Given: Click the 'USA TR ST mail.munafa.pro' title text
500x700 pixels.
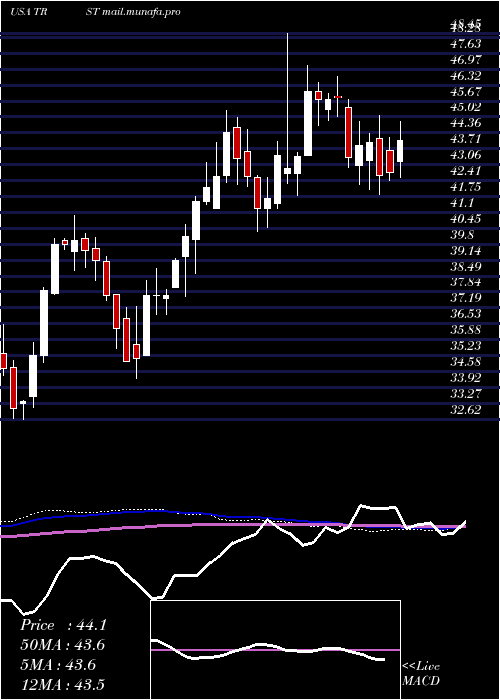Looking at the screenshot, I should pos(95,12).
